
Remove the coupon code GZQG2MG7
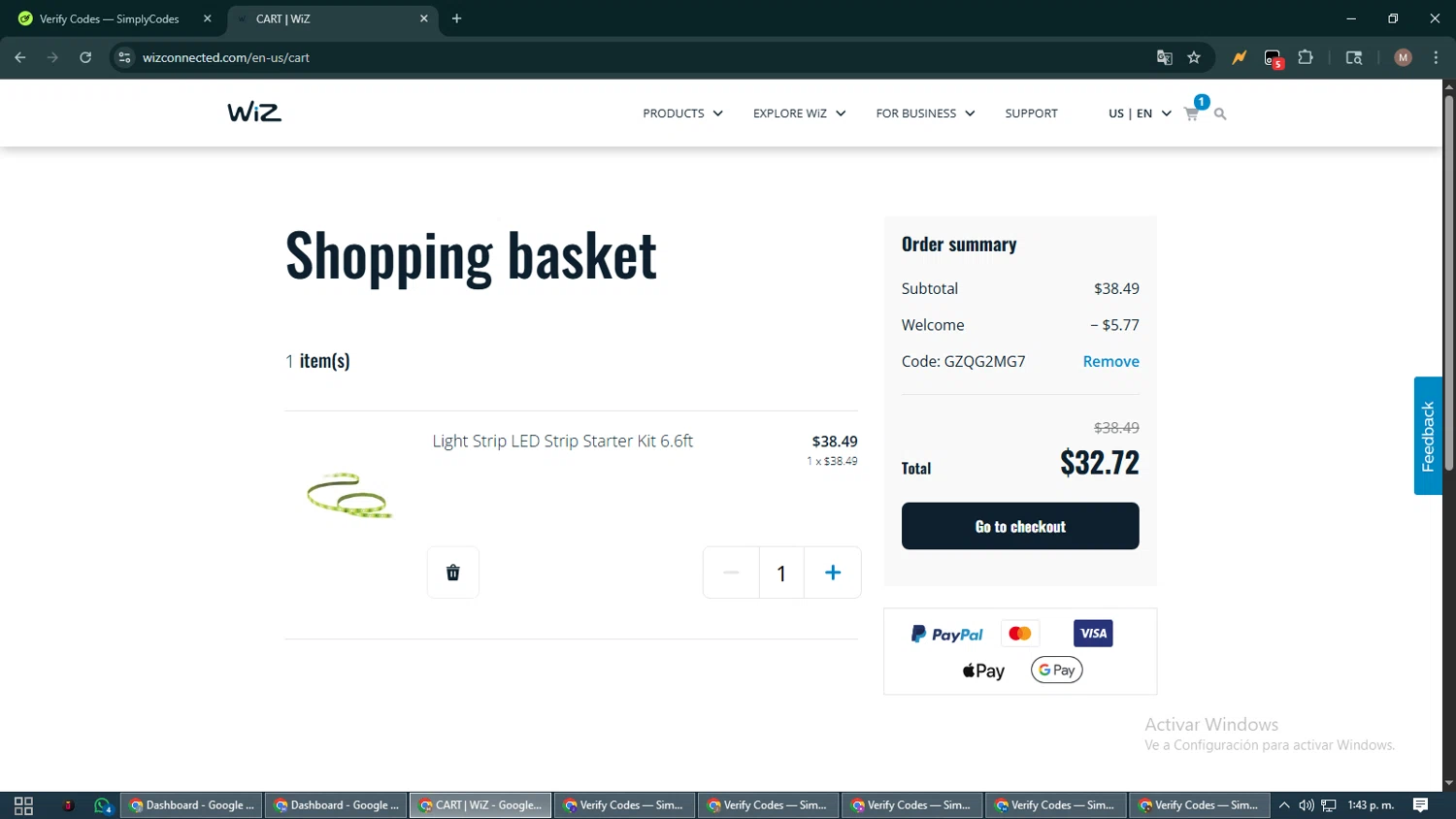pos(1110,361)
